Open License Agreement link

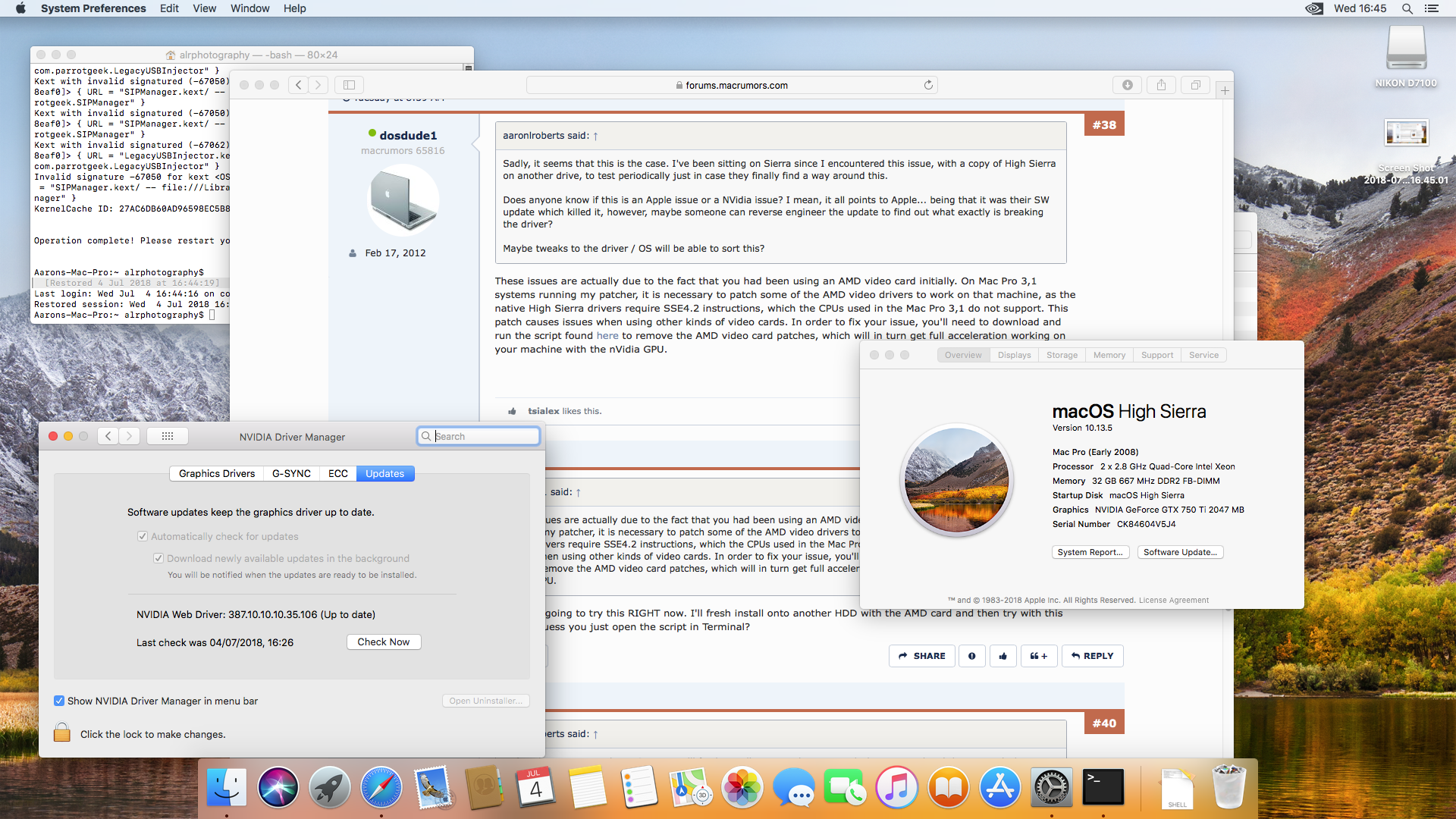coord(1174,600)
